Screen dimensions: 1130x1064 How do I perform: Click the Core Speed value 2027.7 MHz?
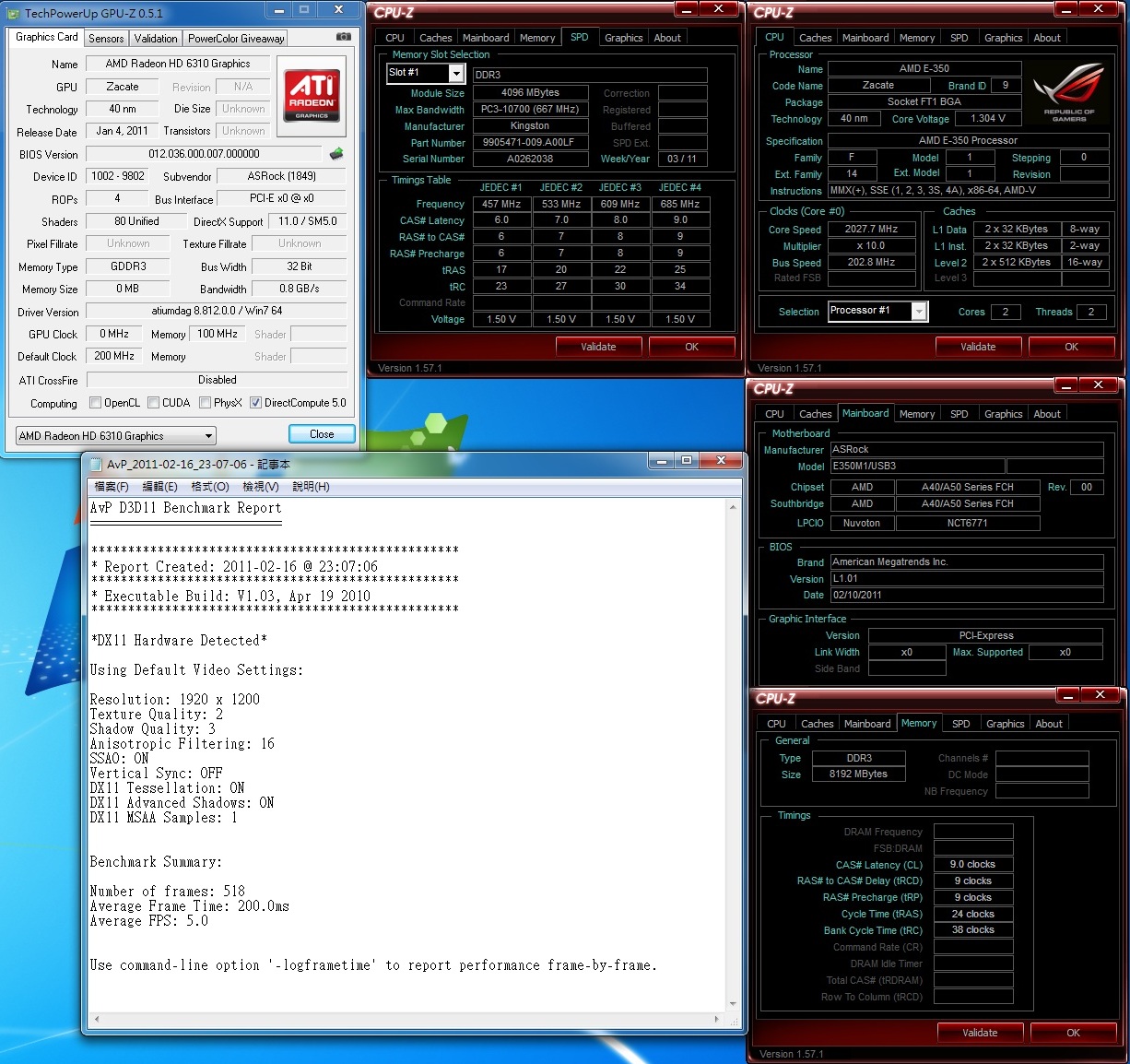click(x=871, y=229)
